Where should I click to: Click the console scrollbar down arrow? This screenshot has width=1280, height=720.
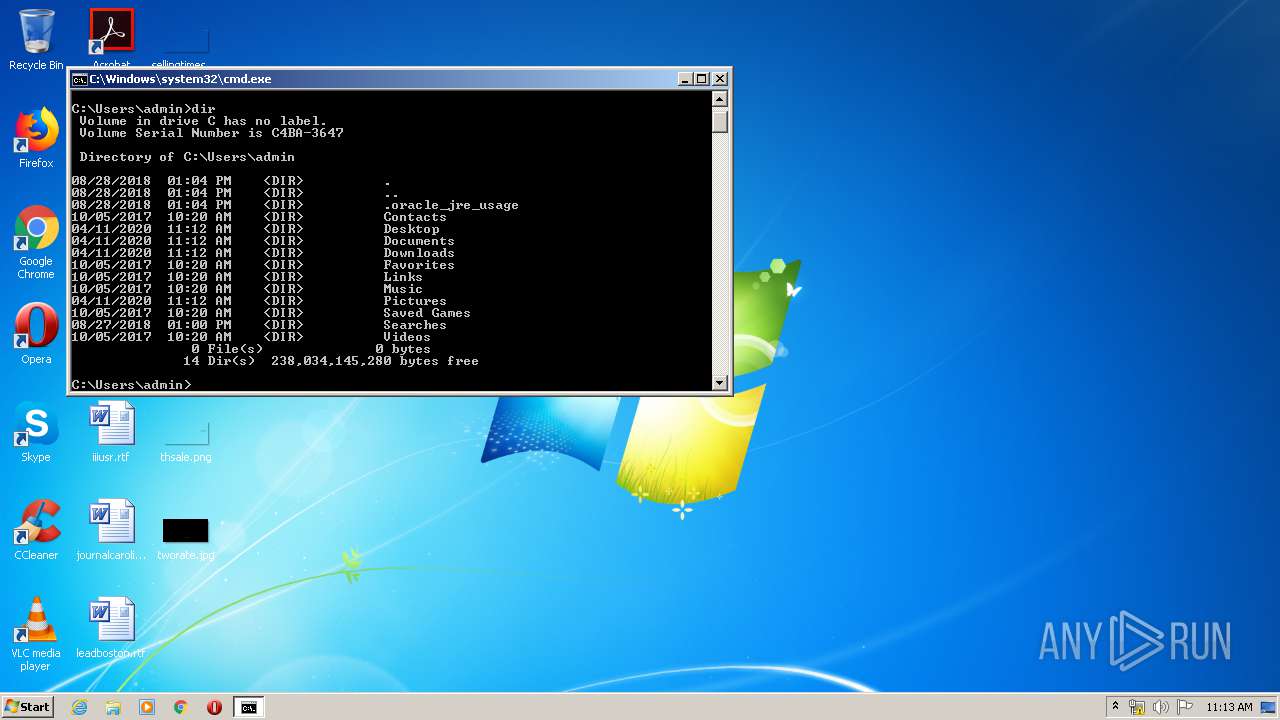point(720,383)
